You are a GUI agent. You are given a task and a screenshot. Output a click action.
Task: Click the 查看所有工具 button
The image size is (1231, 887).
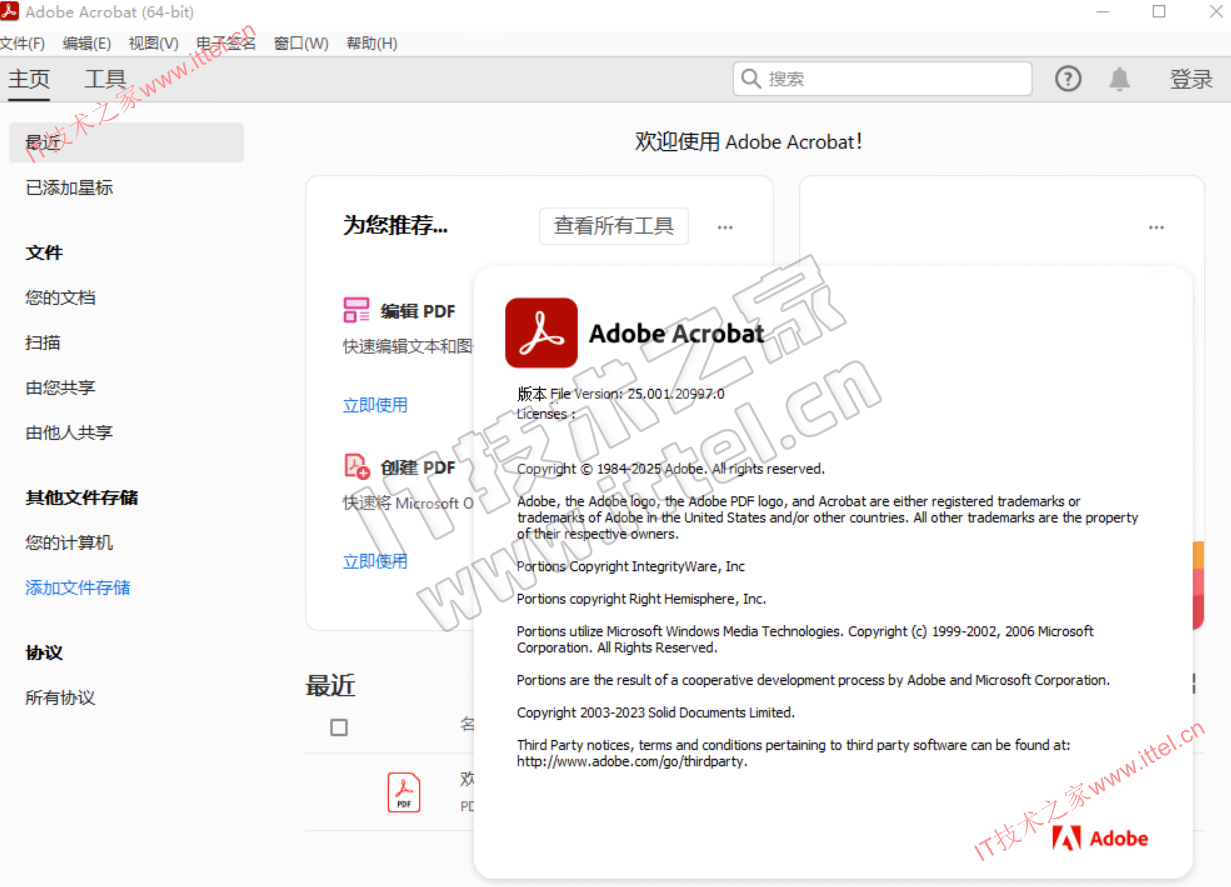point(613,226)
